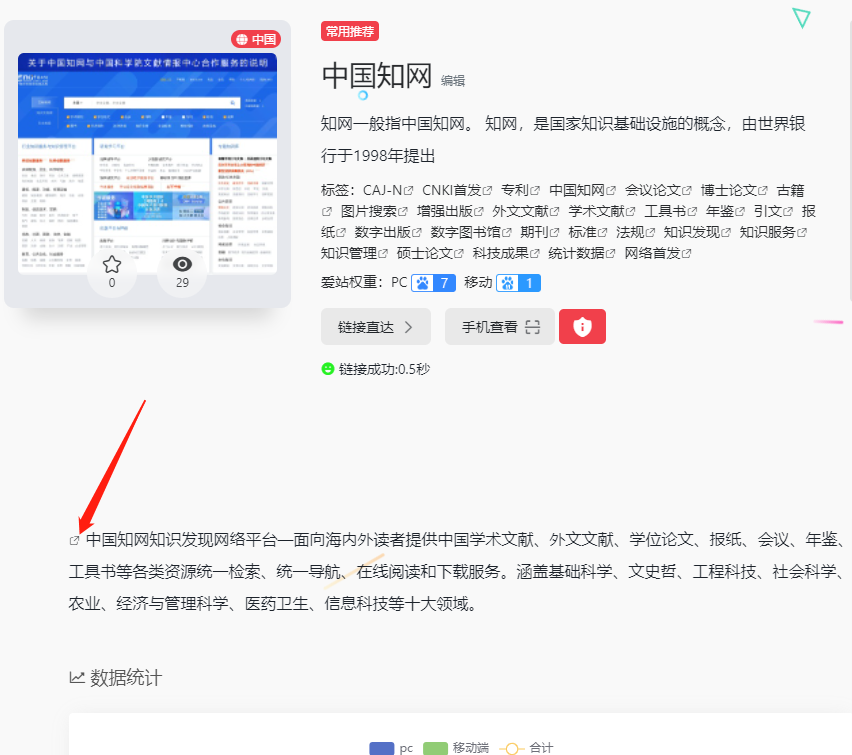Image resolution: width=852 pixels, height=755 pixels.
Task: Open the 年鉴 tag link
Action: click(725, 211)
